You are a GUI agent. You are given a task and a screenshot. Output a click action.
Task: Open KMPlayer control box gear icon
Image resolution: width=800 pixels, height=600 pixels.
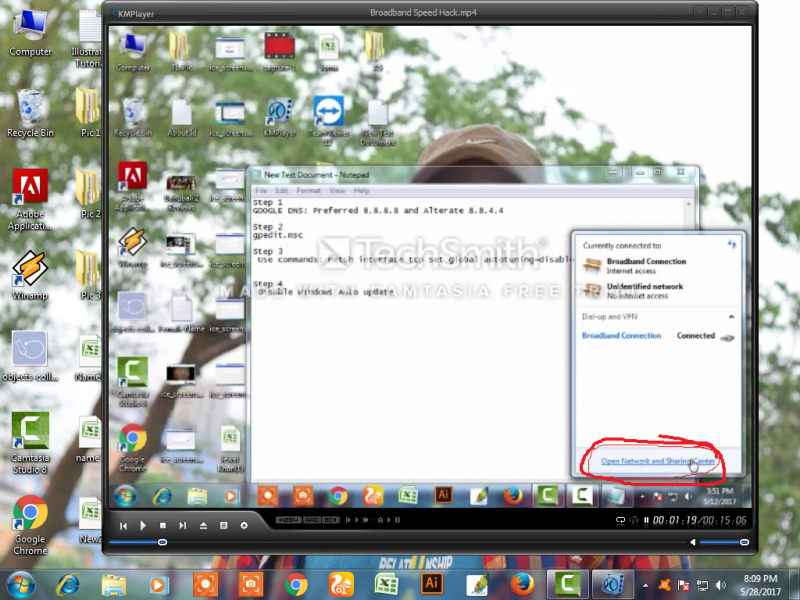244,526
